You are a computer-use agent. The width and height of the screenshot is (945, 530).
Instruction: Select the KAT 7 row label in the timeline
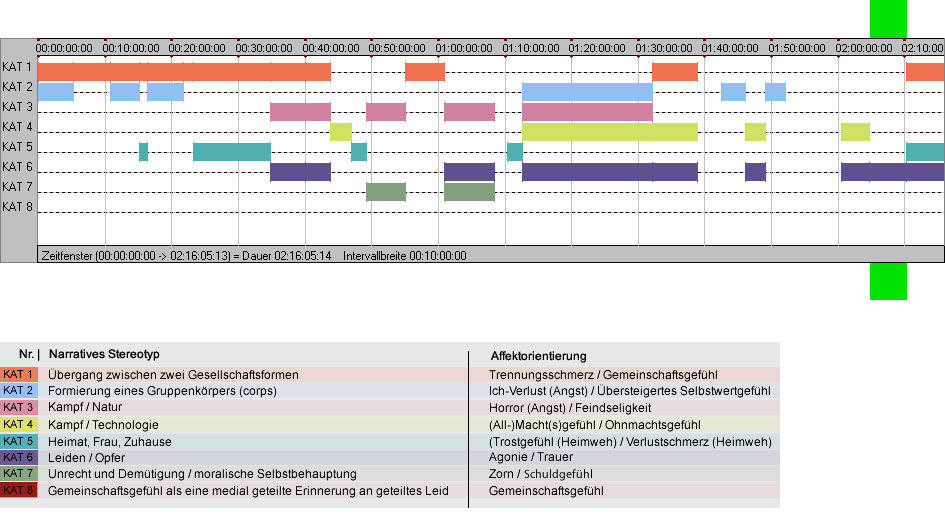point(17,187)
